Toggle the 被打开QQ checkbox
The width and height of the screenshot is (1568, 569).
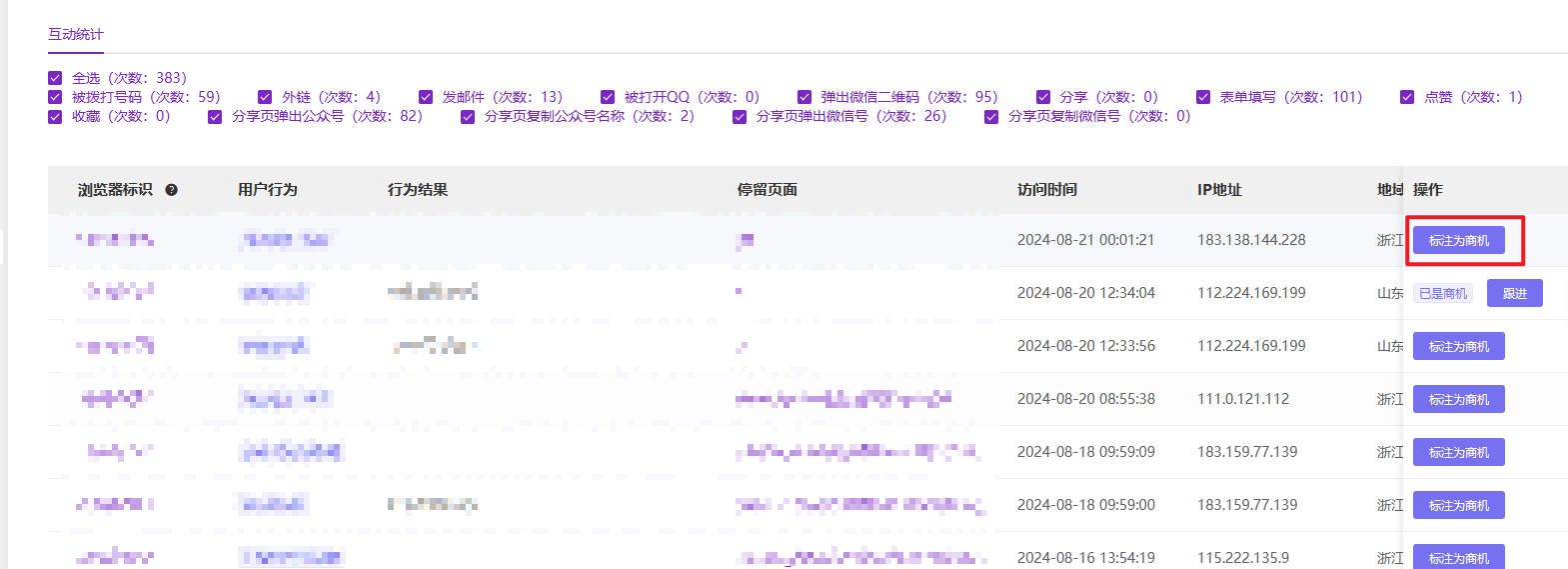pos(608,97)
